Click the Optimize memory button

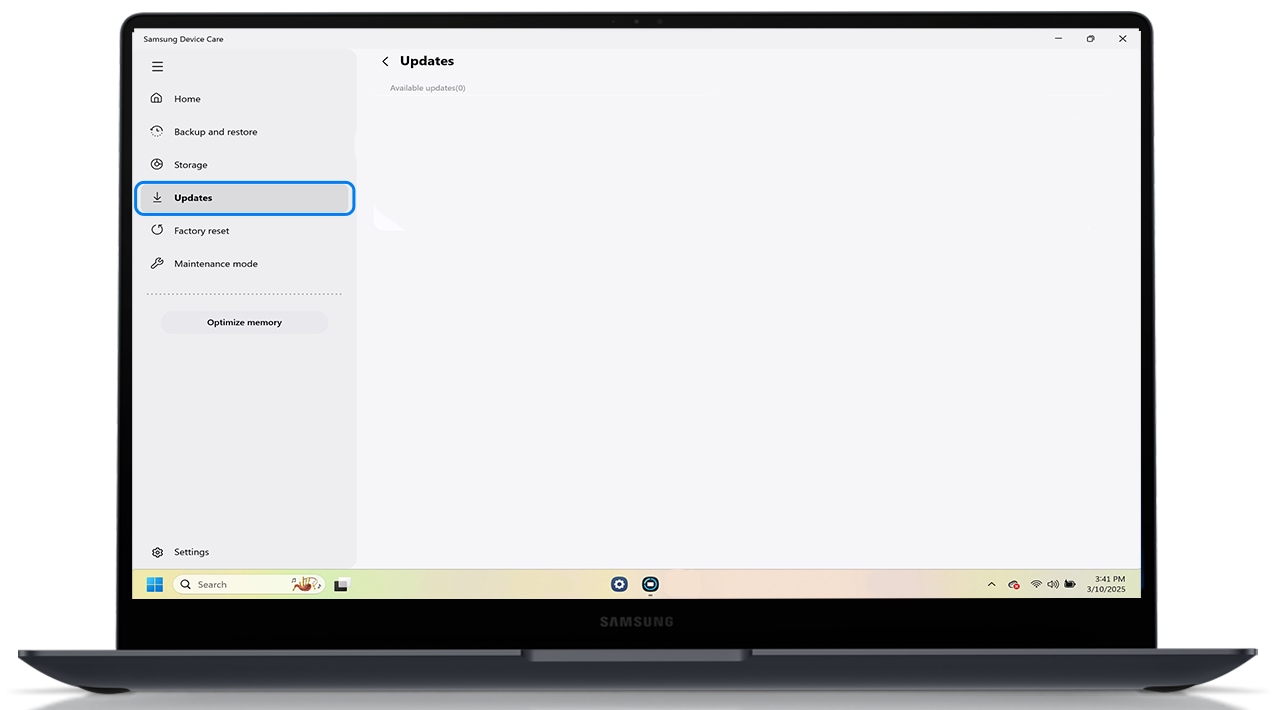pos(244,322)
